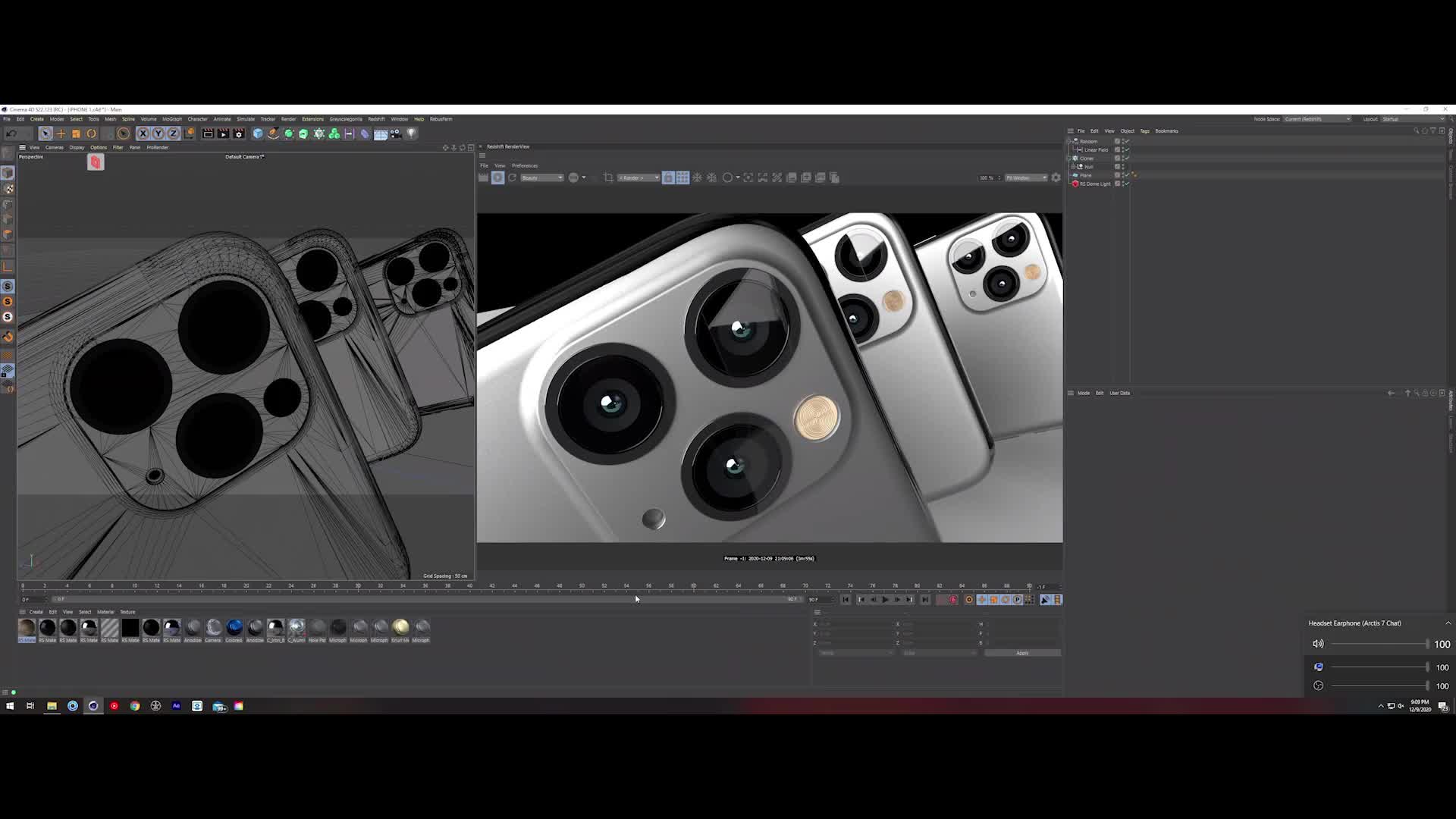The image size is (1456, 819).
Task: Toggle the Y axis lock
Action: [158, 133]
